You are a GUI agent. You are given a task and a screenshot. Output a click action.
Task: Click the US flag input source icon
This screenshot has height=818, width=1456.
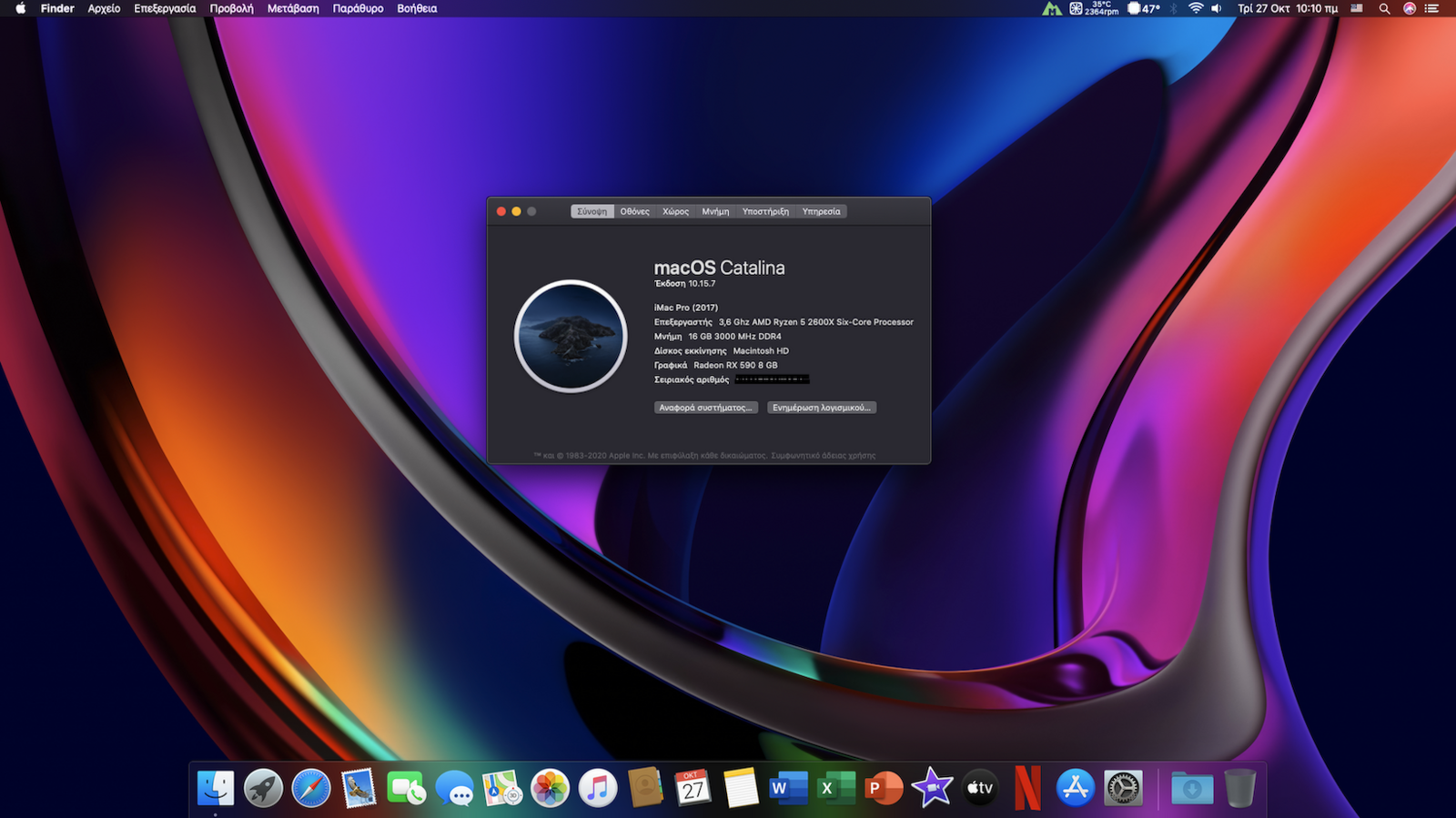(1357, 8)
